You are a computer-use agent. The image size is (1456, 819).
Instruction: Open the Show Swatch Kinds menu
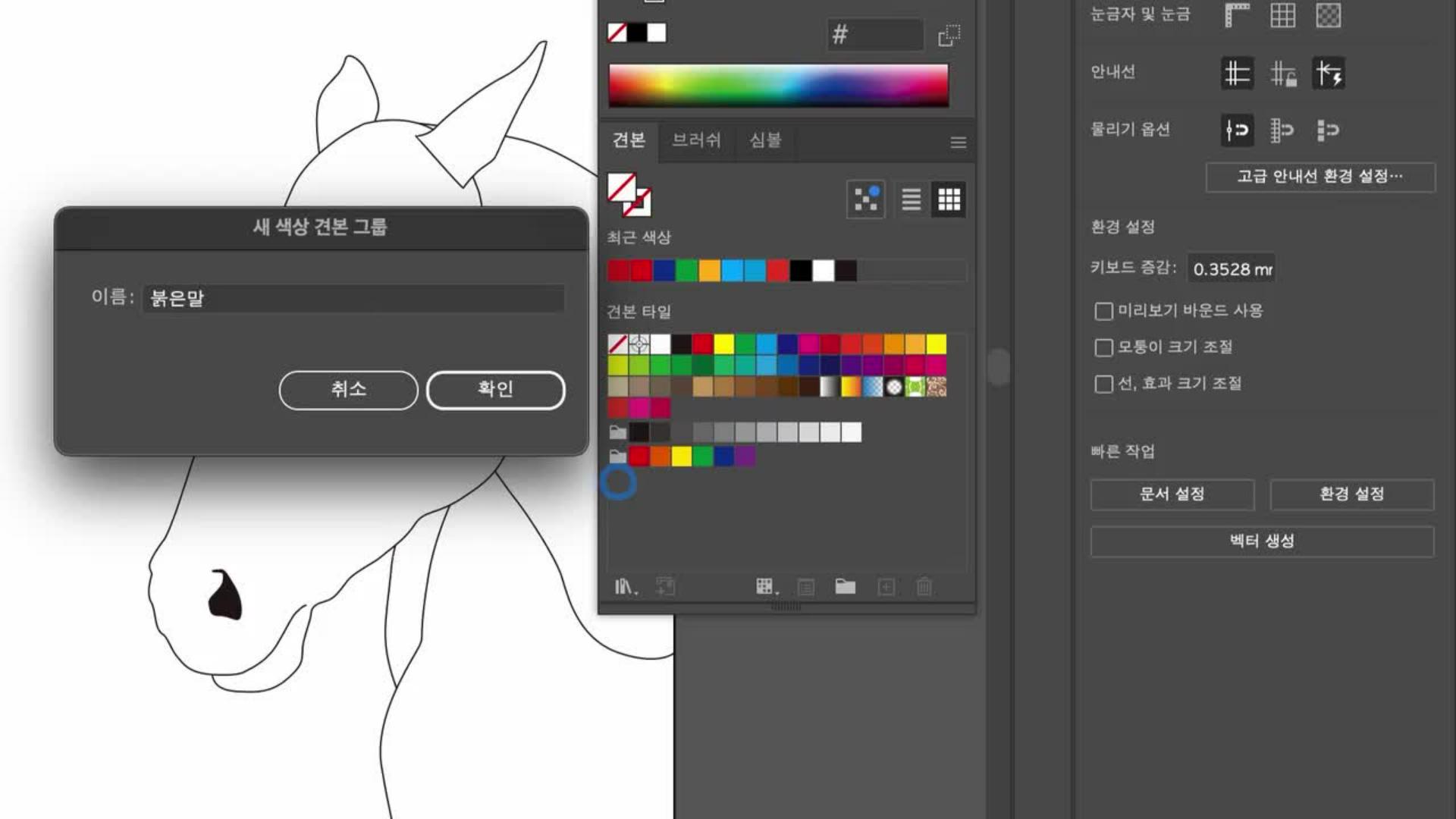[765, 586]
